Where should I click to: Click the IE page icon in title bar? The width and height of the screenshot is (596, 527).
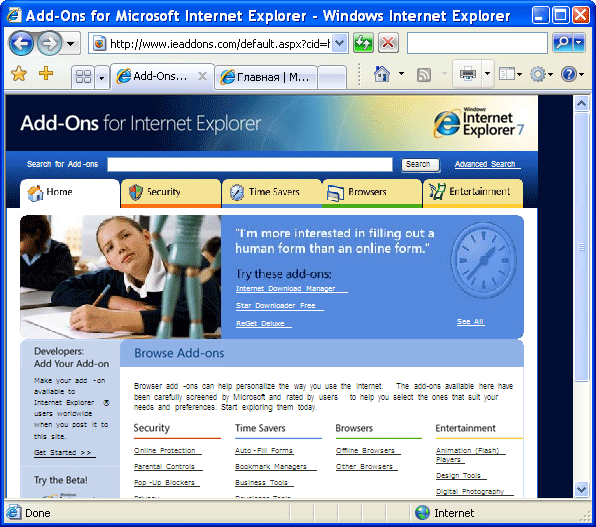click(x=14, y=16)
